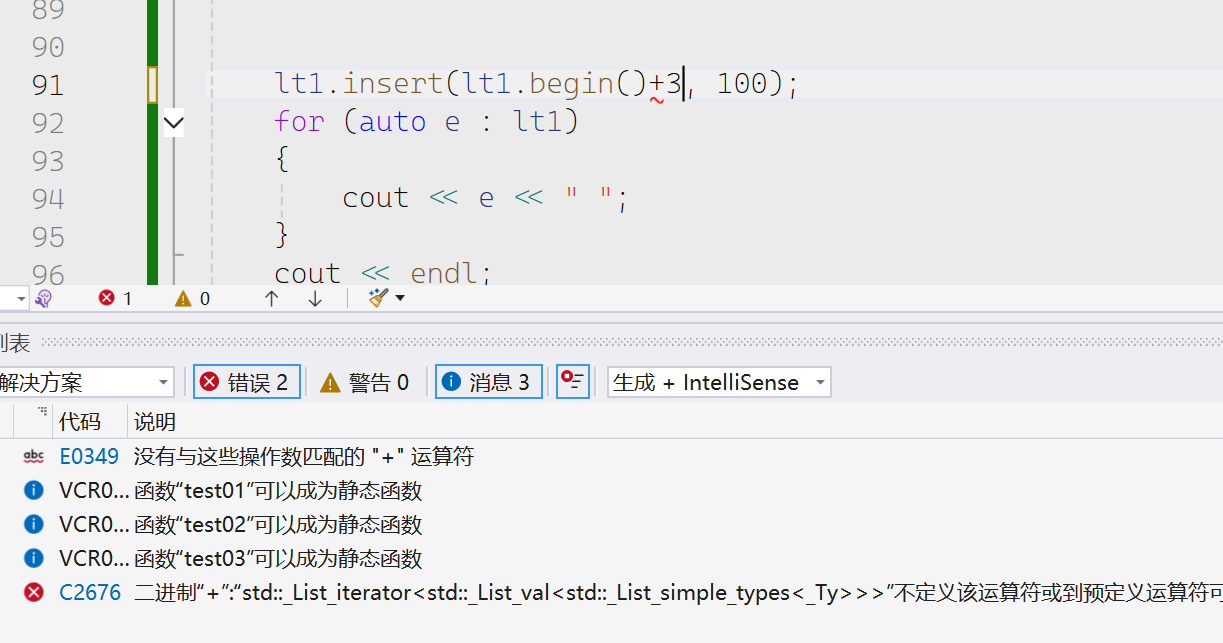Click the editor warning count indicator
This screenshot has width=1223, height=643.
[192, 298]
